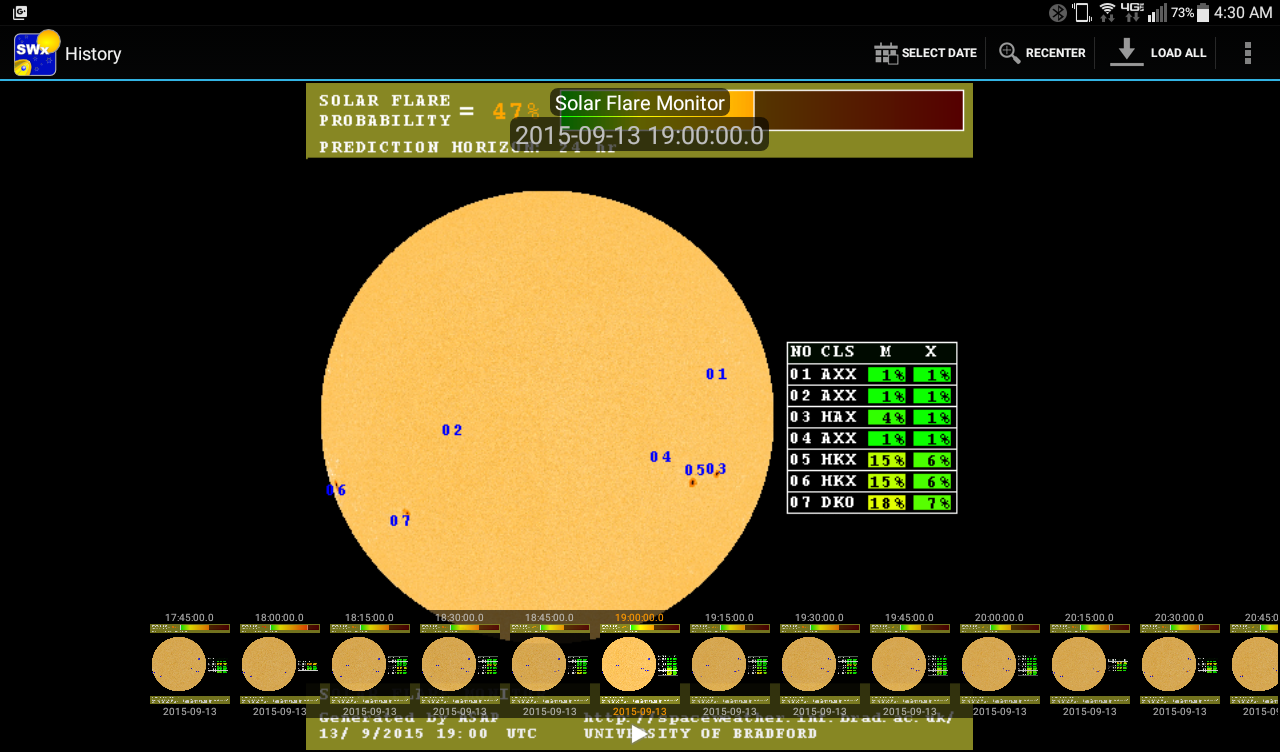1280x752 pixels.
Task: Select the 19:30:00.0 thumbnail
Action: click(819, 663)
